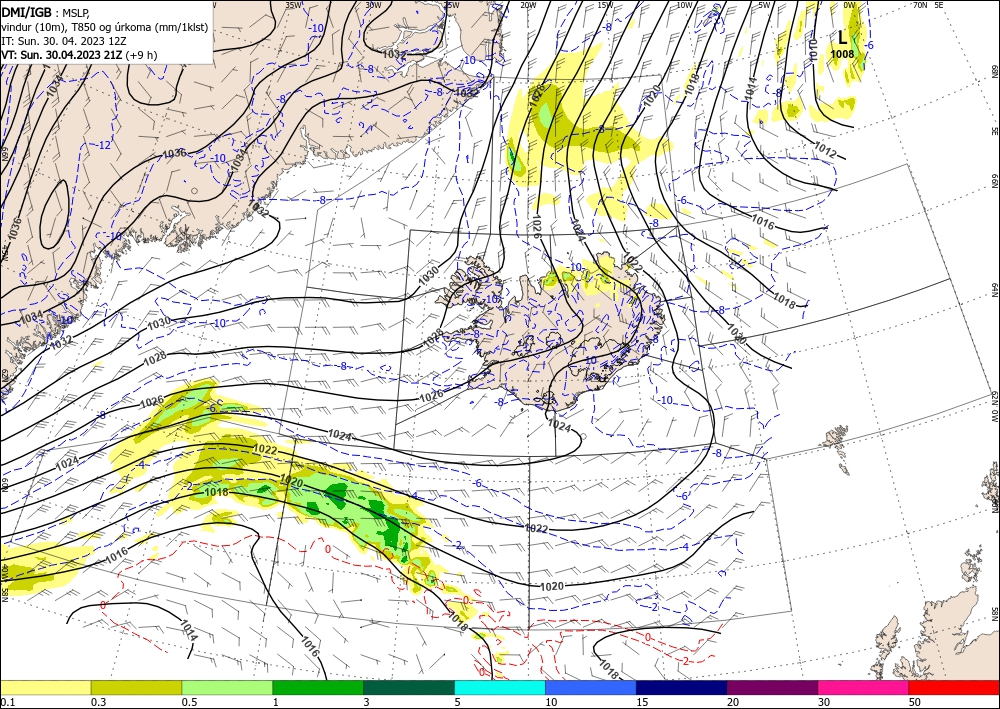
Task: Select the dark green 3–5 mm legend swatch
Action: (409, 687)
